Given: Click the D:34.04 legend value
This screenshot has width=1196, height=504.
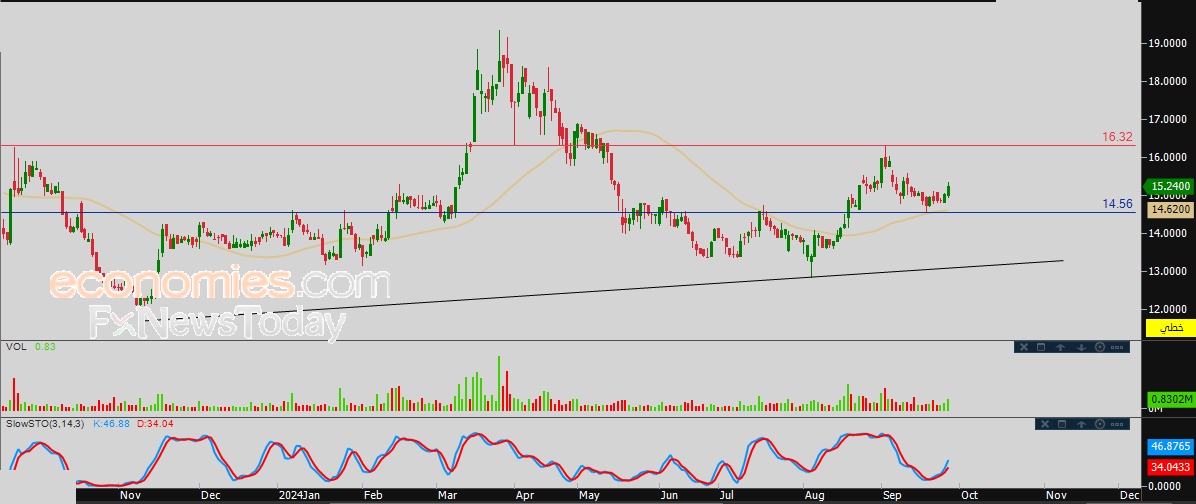Looking at the screenshot, I should [155, 422].
